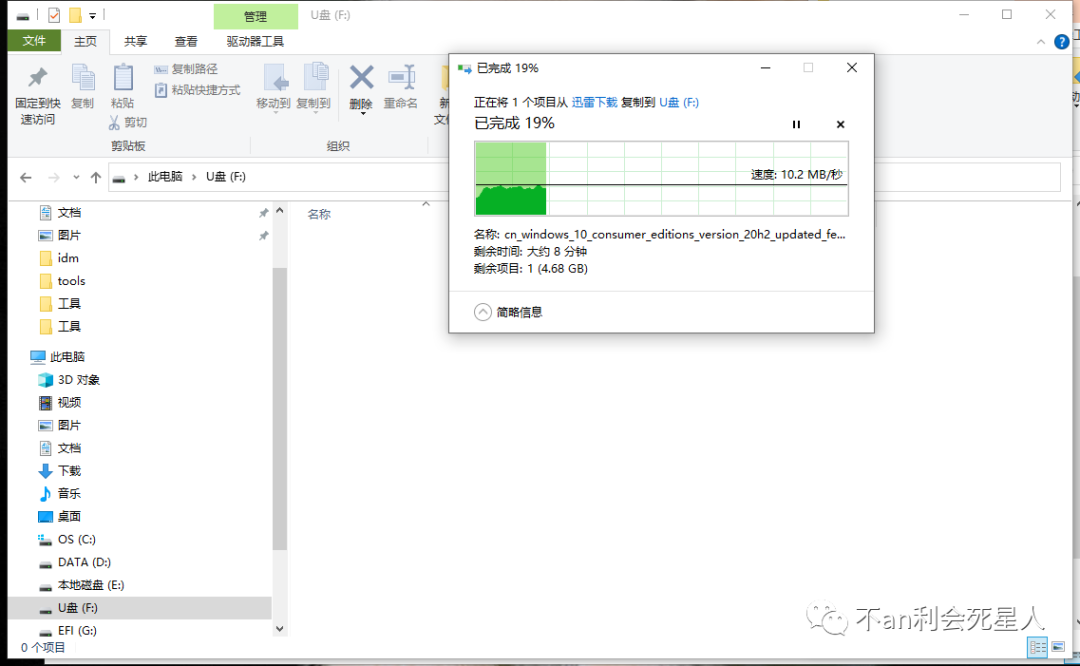The height and width of the screenshot is (666, 1080).
Task: Click the Copy to (复制到) icon
Action: (x=315, y=78)
